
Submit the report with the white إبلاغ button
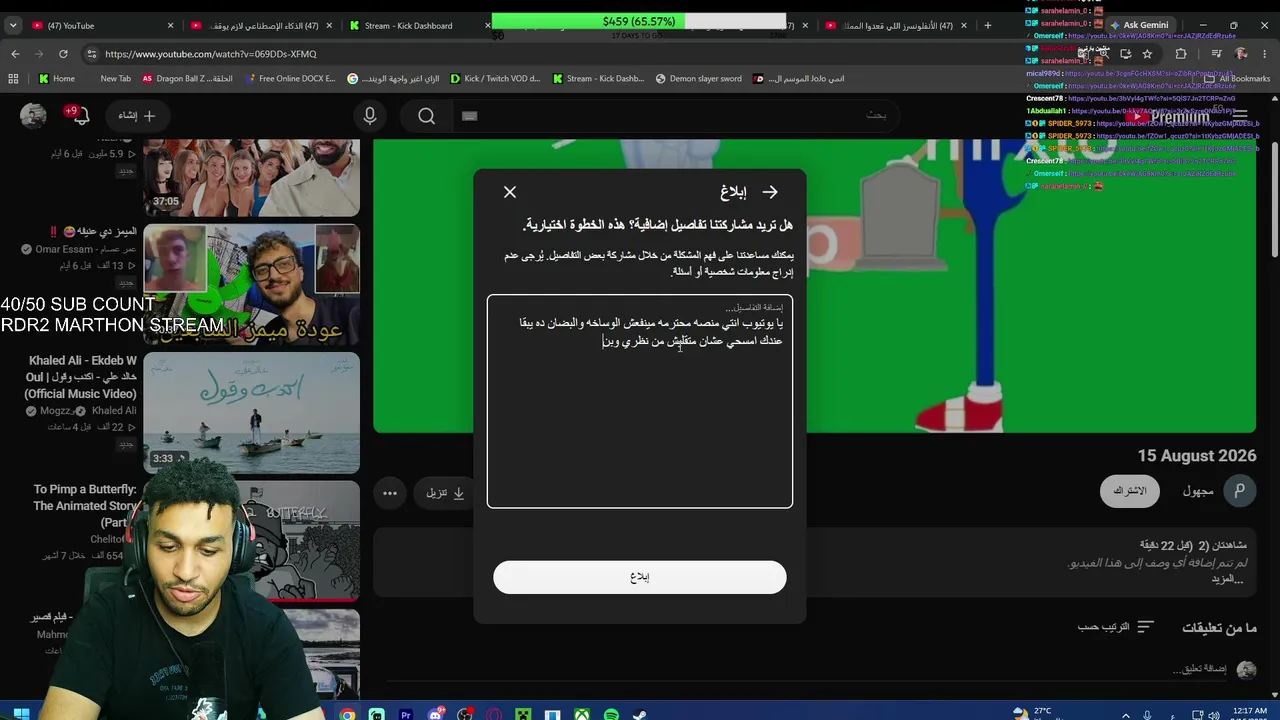(x=640, y=577)
